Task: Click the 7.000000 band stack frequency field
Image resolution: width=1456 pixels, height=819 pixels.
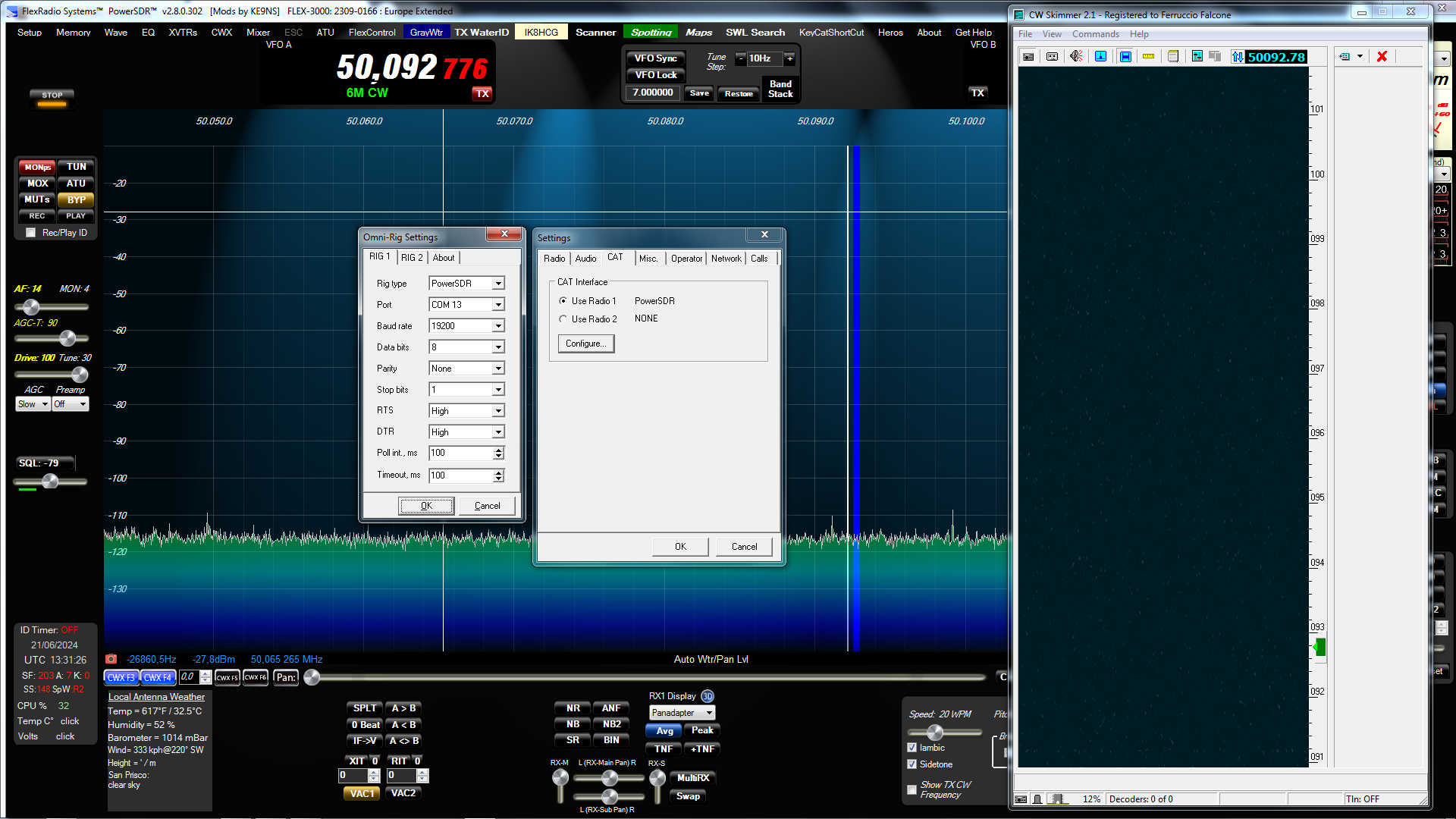Action: 653,93
